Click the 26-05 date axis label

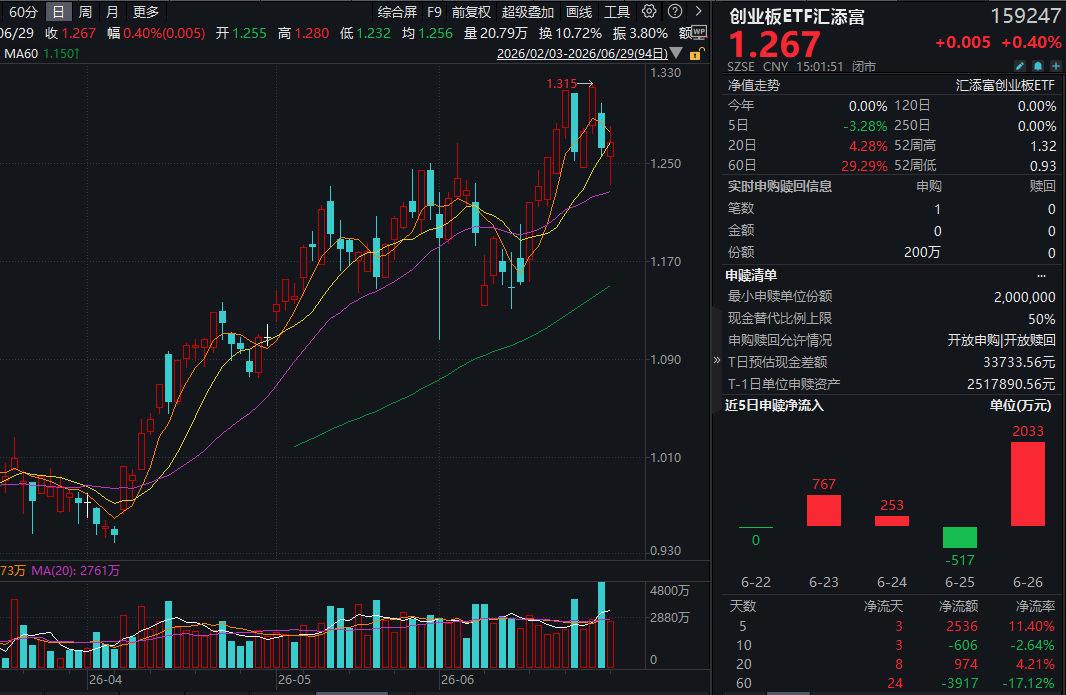coord(294,679)
